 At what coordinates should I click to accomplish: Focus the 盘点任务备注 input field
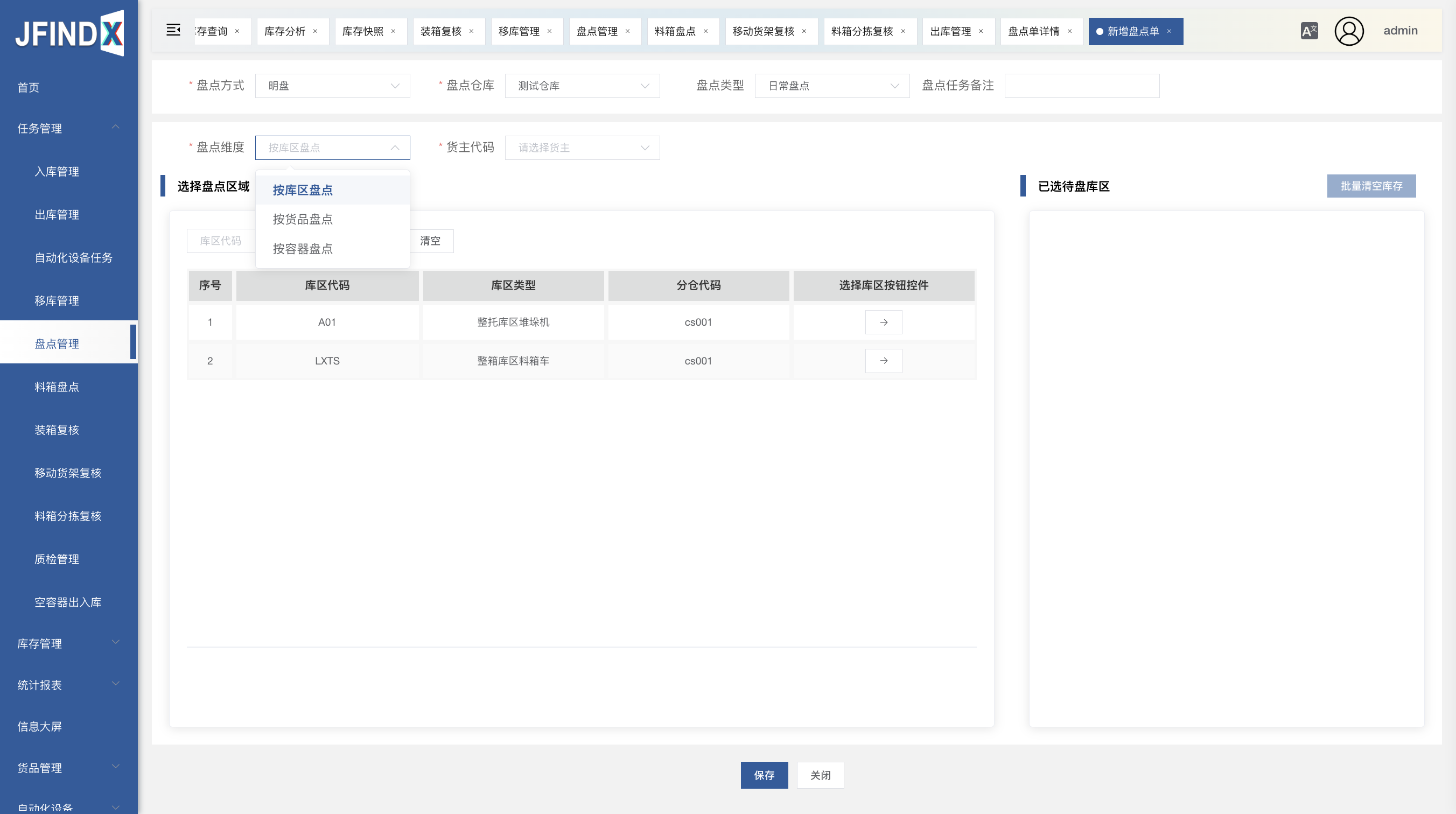[1081, 86]
